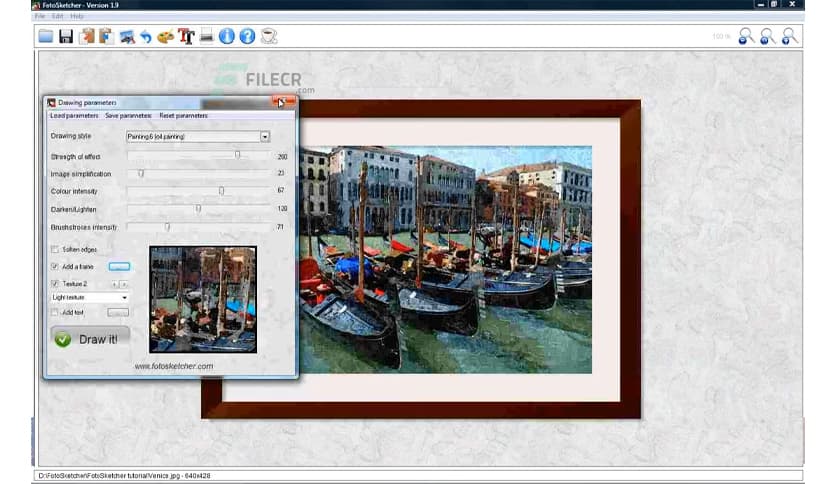Screen dimensions: 836x484
Task: Click the Strength of effect value 260
Action: pos(283,157)
